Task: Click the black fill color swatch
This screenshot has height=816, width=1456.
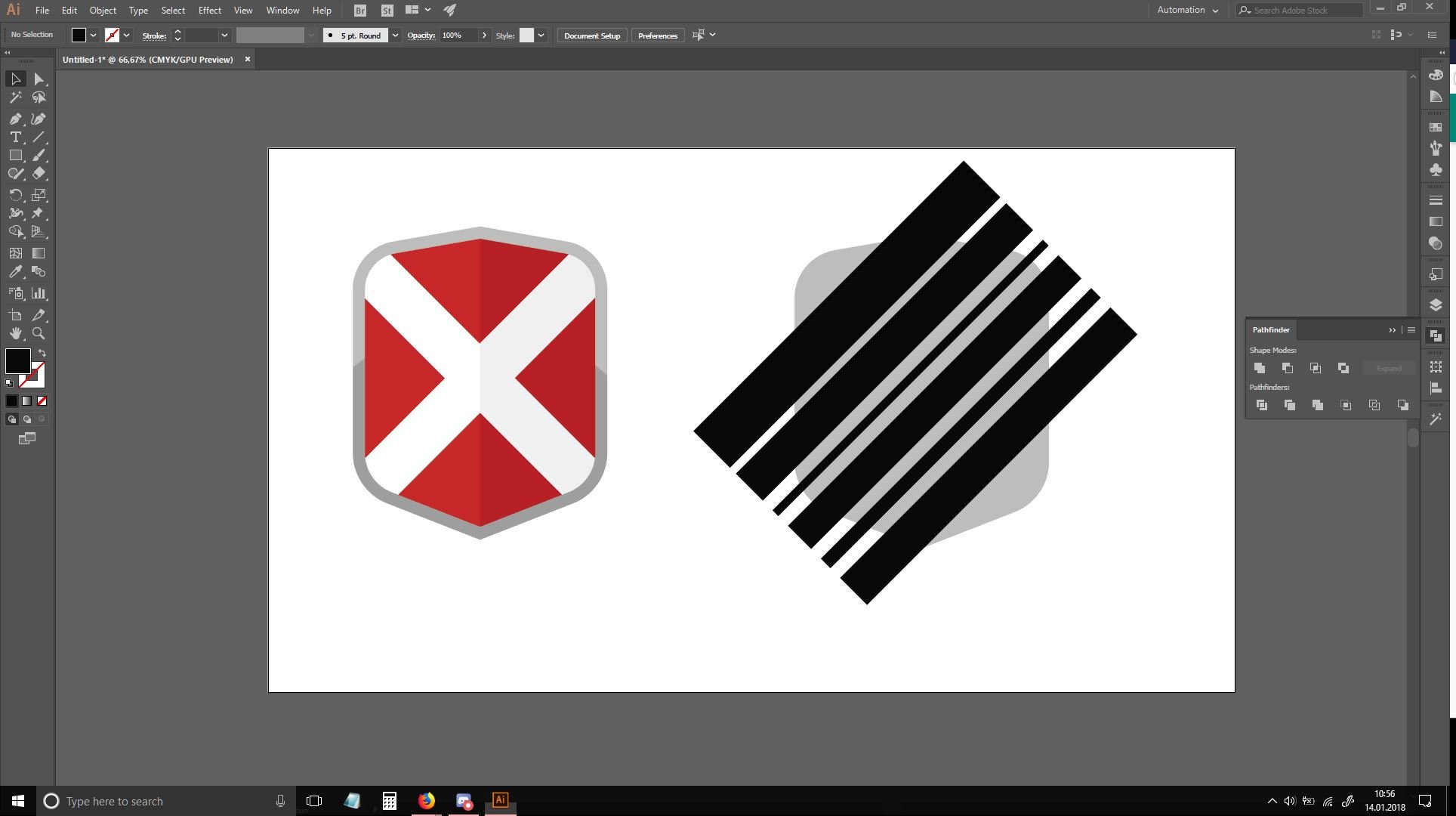Action: pyautogui.click(x=17, y=360)
